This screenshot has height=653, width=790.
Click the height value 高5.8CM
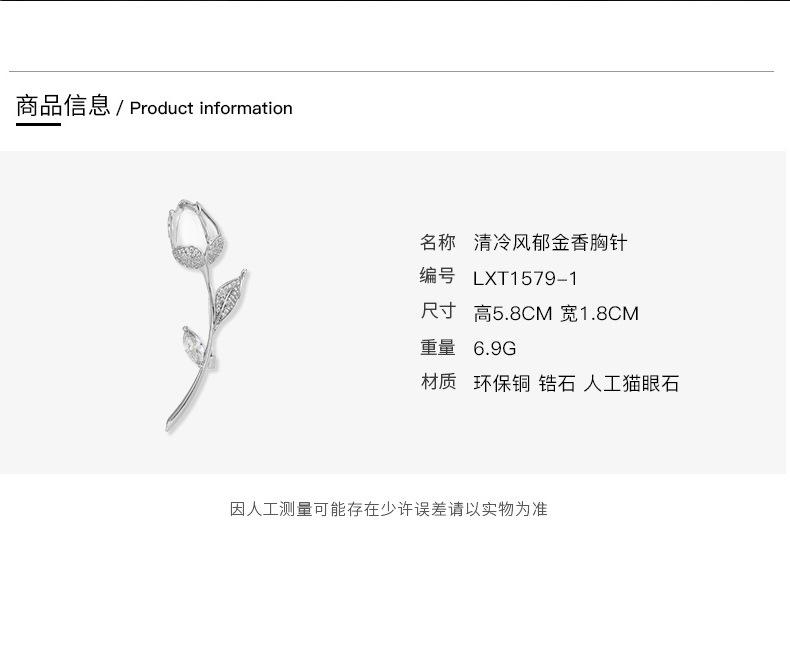click(513, 314)
